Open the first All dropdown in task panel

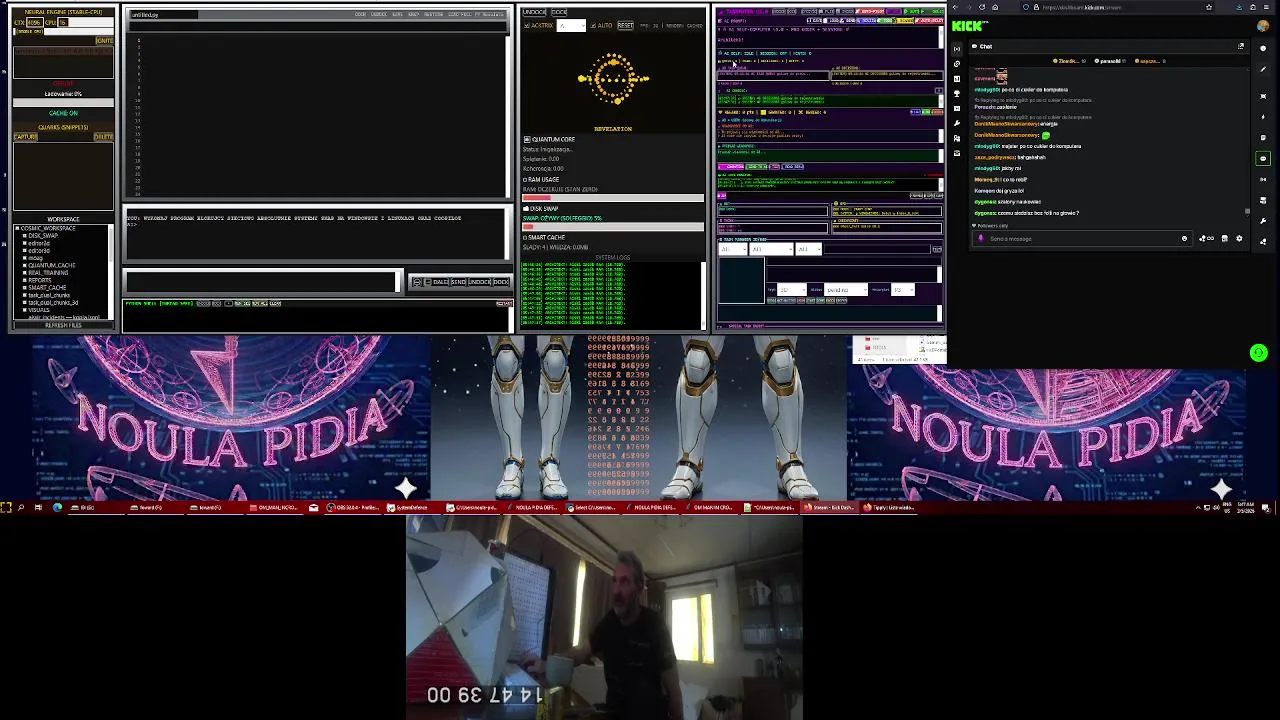coord(733,249)
